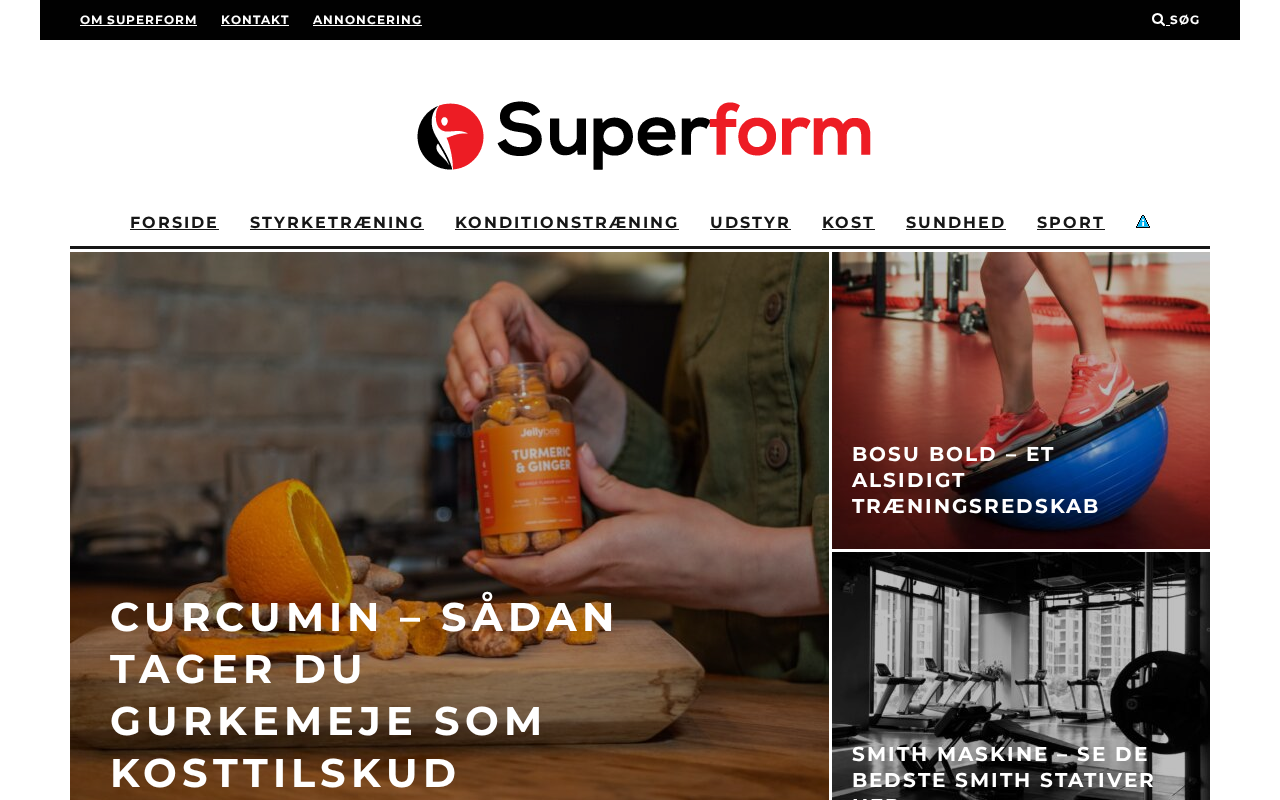Click the search magnifier icon

1158,20
